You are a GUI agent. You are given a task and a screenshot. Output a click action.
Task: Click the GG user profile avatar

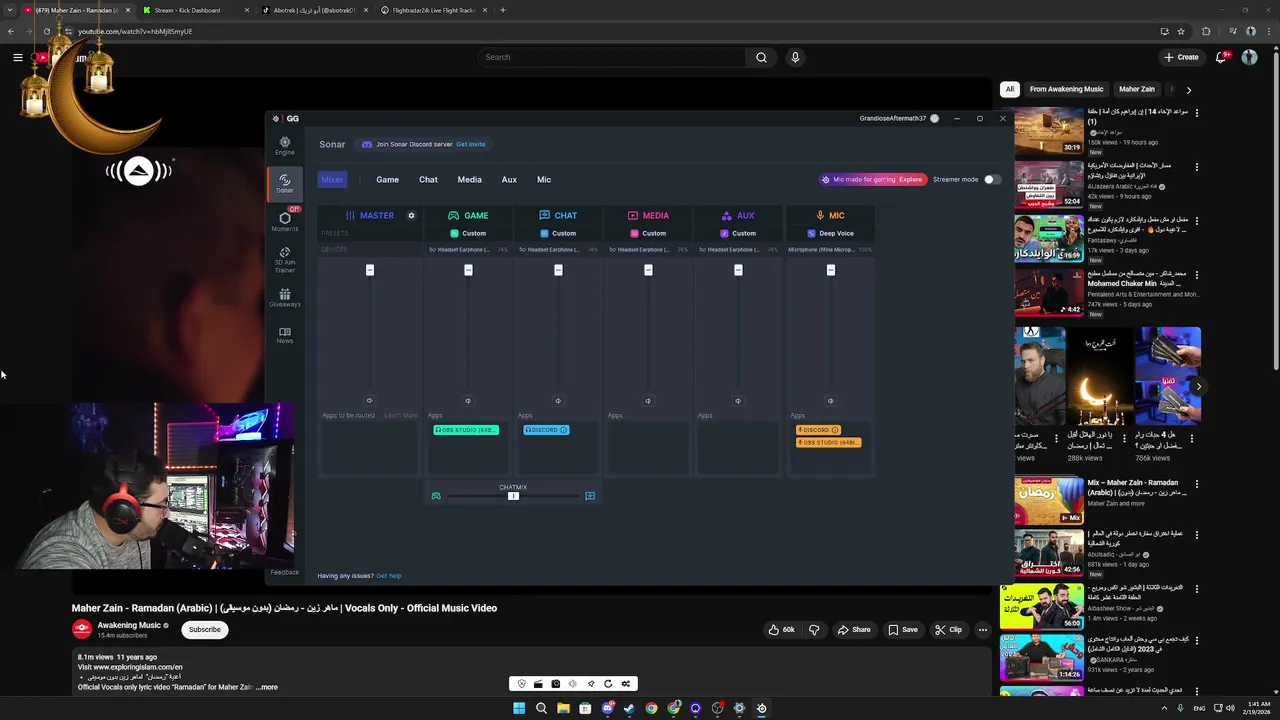click(934, 118)
